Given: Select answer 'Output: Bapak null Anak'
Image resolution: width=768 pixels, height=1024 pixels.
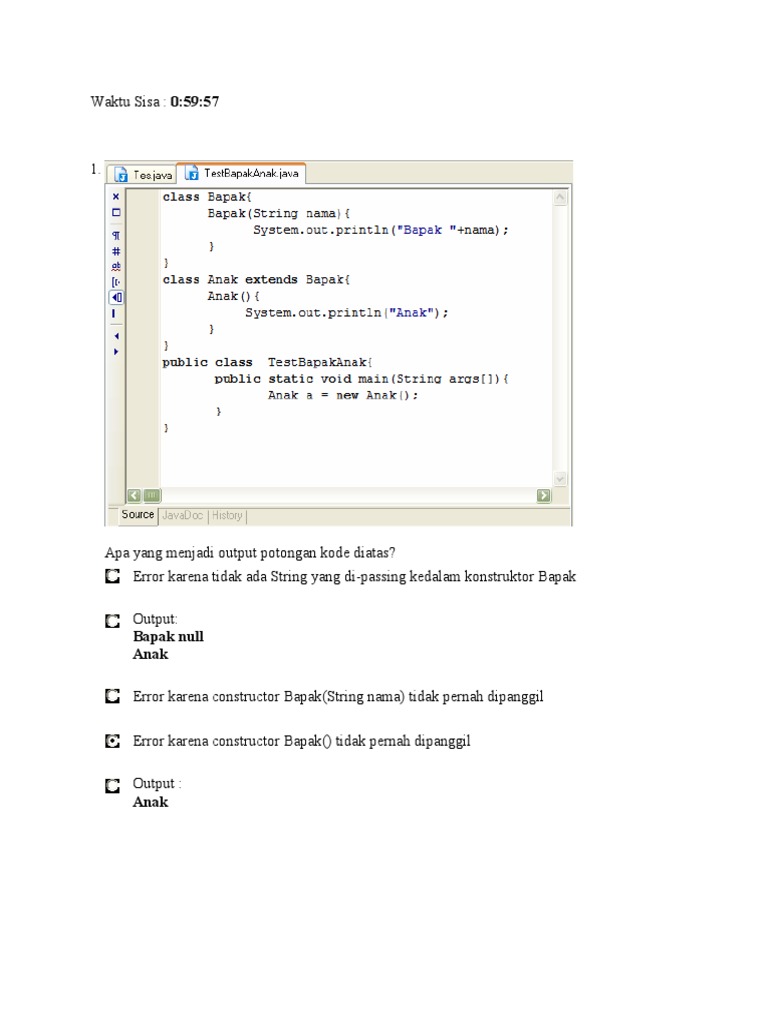Looking at the screenshot, I should click(112, 620).
